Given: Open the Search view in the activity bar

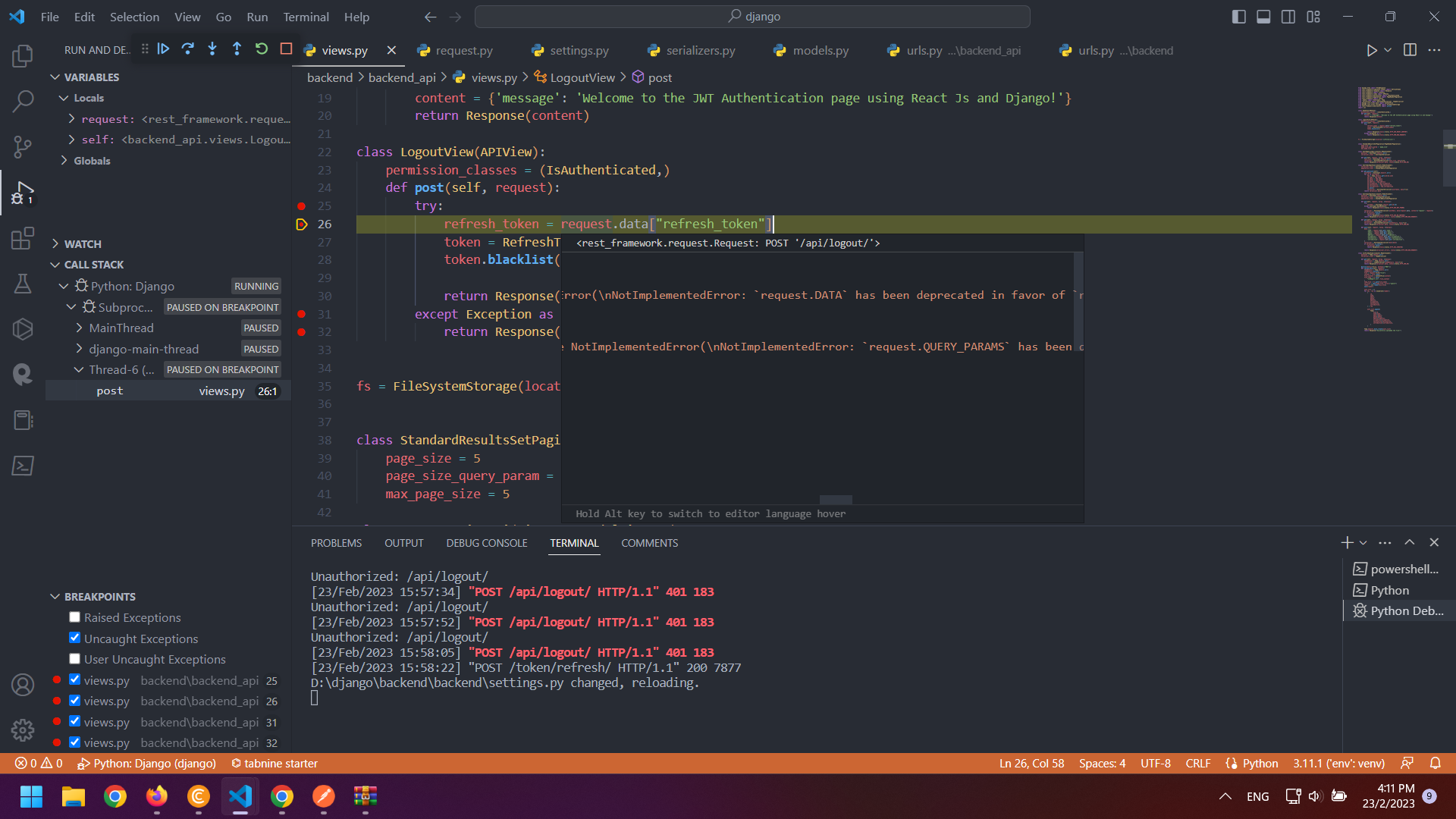Looking at the screenshot, I should [x=23, y=101].
